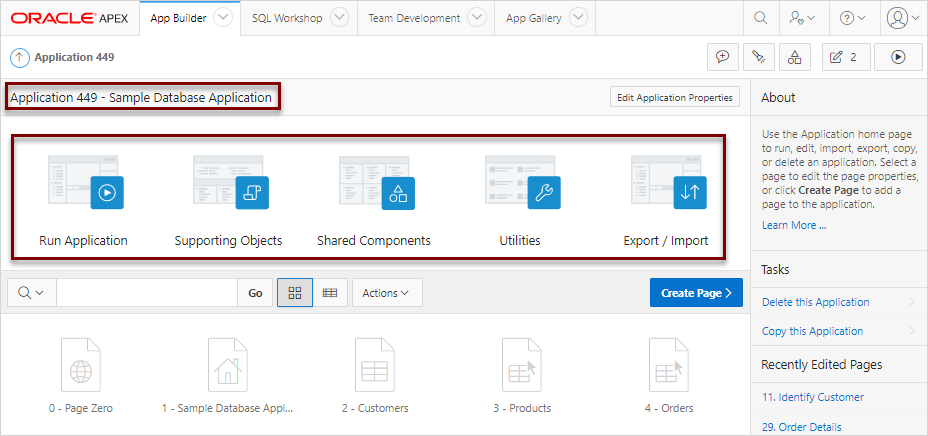Screen dimensions: 928x436
Task: Click the Shared Components label text
Action: coord(374,241)
